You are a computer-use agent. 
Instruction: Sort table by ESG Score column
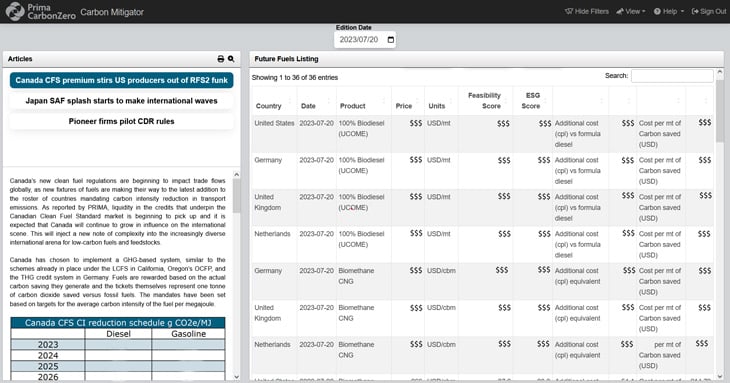pos(532,101)
